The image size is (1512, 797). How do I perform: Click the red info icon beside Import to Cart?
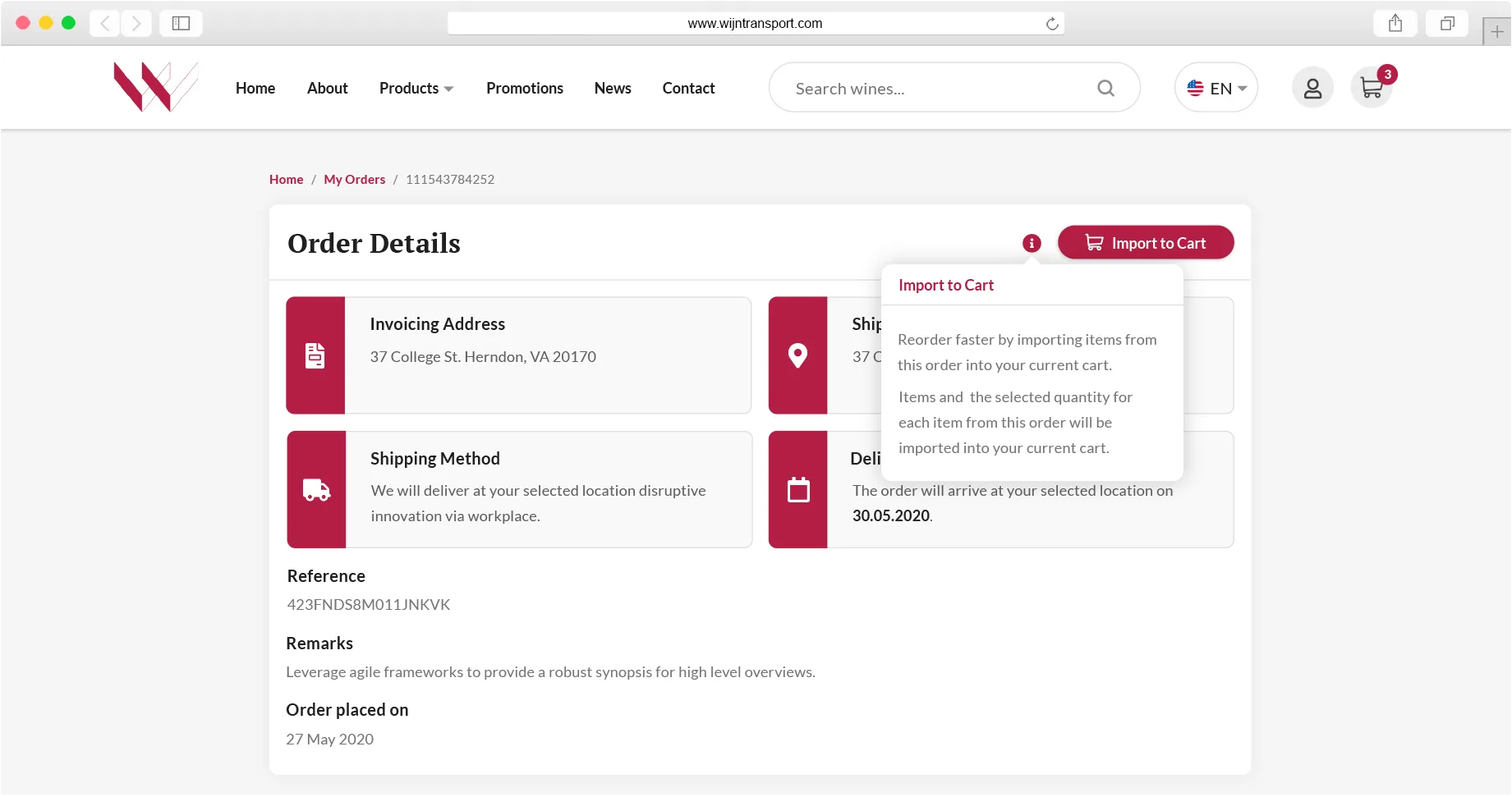[1032, 243]
